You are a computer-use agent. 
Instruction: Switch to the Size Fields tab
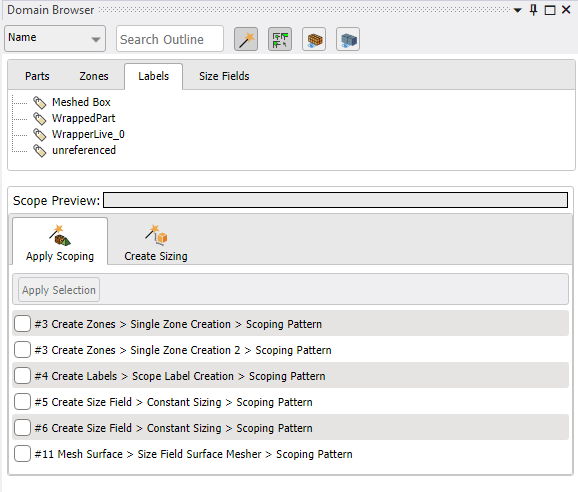pyautogui.click(x=224, y=76)
